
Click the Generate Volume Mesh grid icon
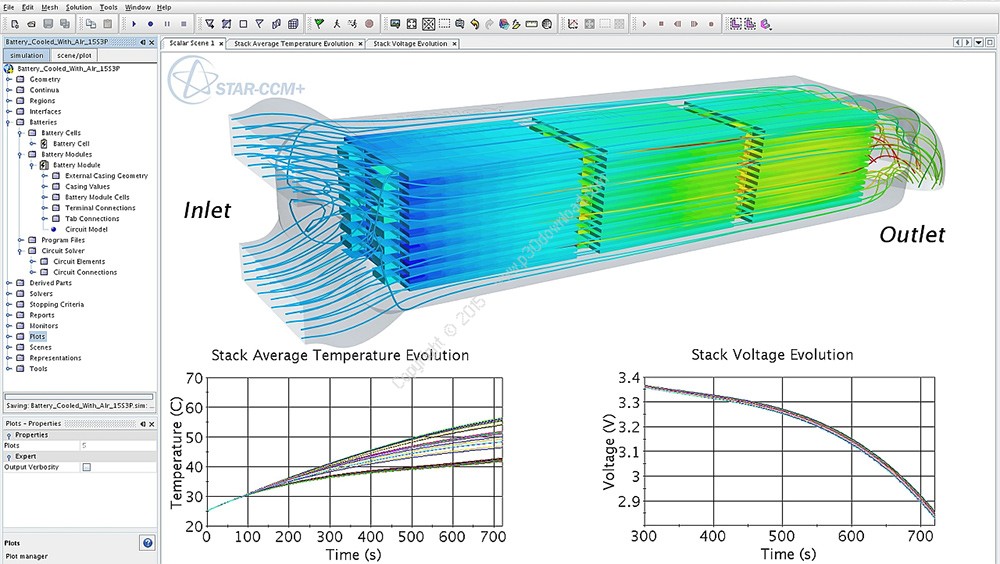tap(293, 24)
